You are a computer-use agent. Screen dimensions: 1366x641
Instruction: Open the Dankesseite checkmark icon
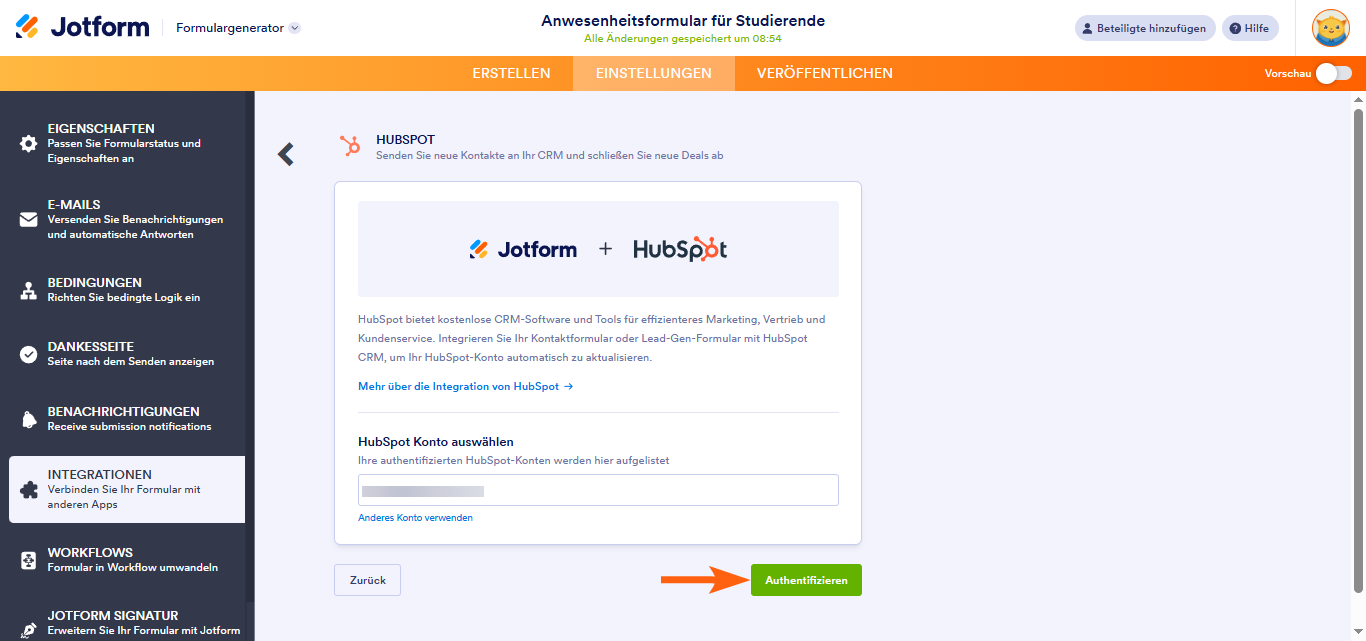[x=29, y=354]
